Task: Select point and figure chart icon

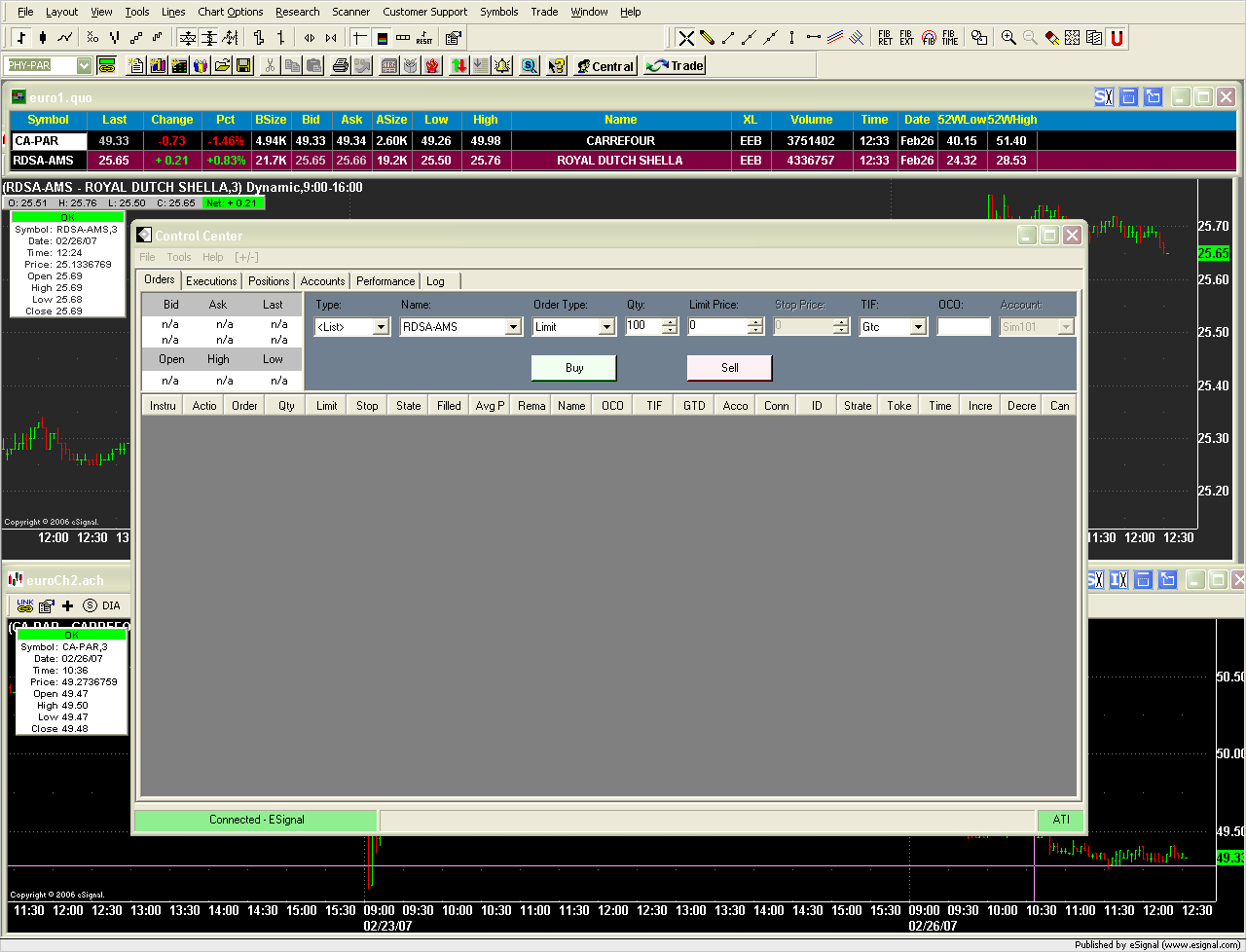Action: click(x=92, y=38)
